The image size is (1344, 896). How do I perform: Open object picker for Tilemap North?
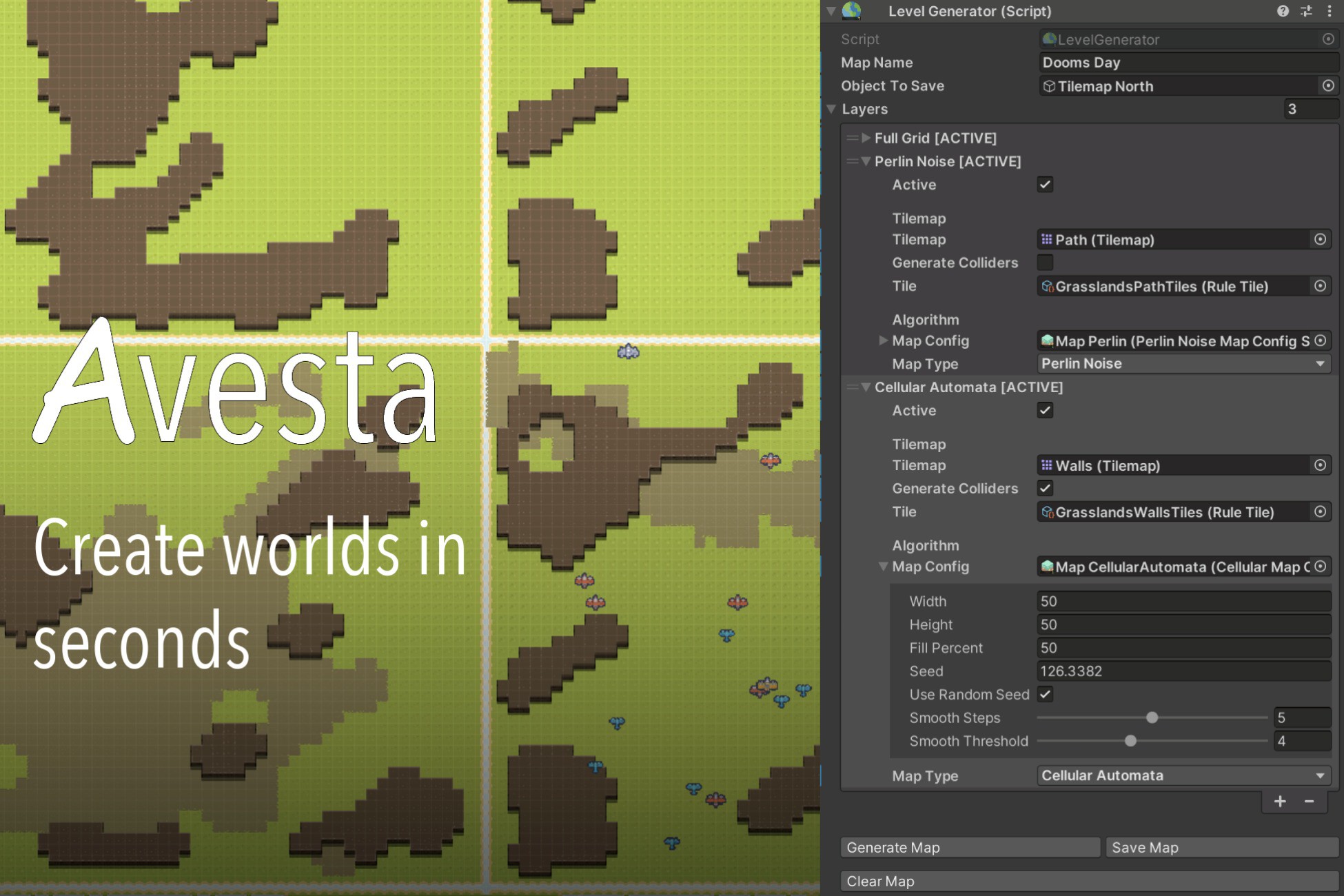pos(1327,85)
